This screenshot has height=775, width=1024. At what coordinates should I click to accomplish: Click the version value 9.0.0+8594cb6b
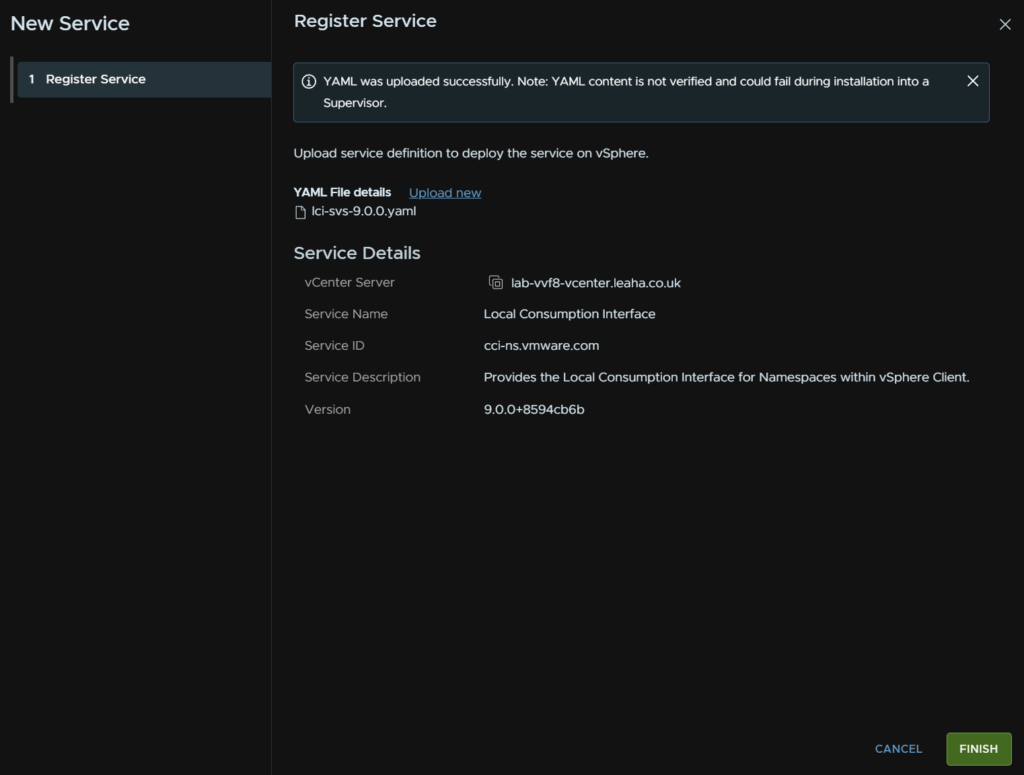pyautogui.click(x=534, y=409)
